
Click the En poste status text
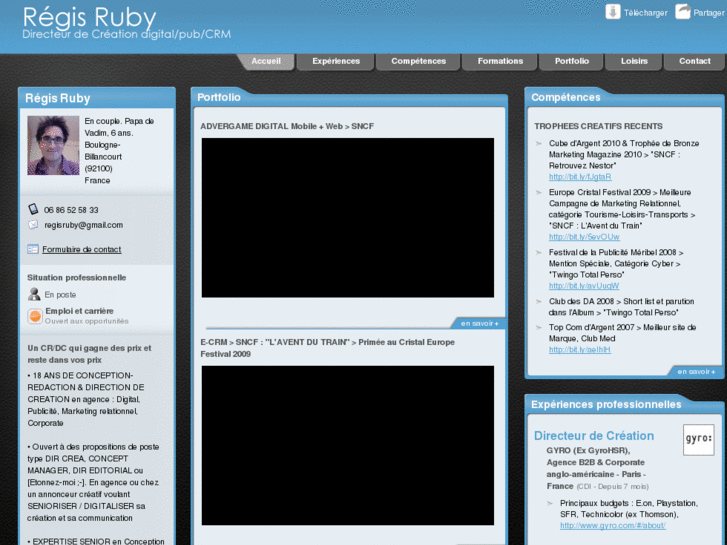[x=60, y=295]
